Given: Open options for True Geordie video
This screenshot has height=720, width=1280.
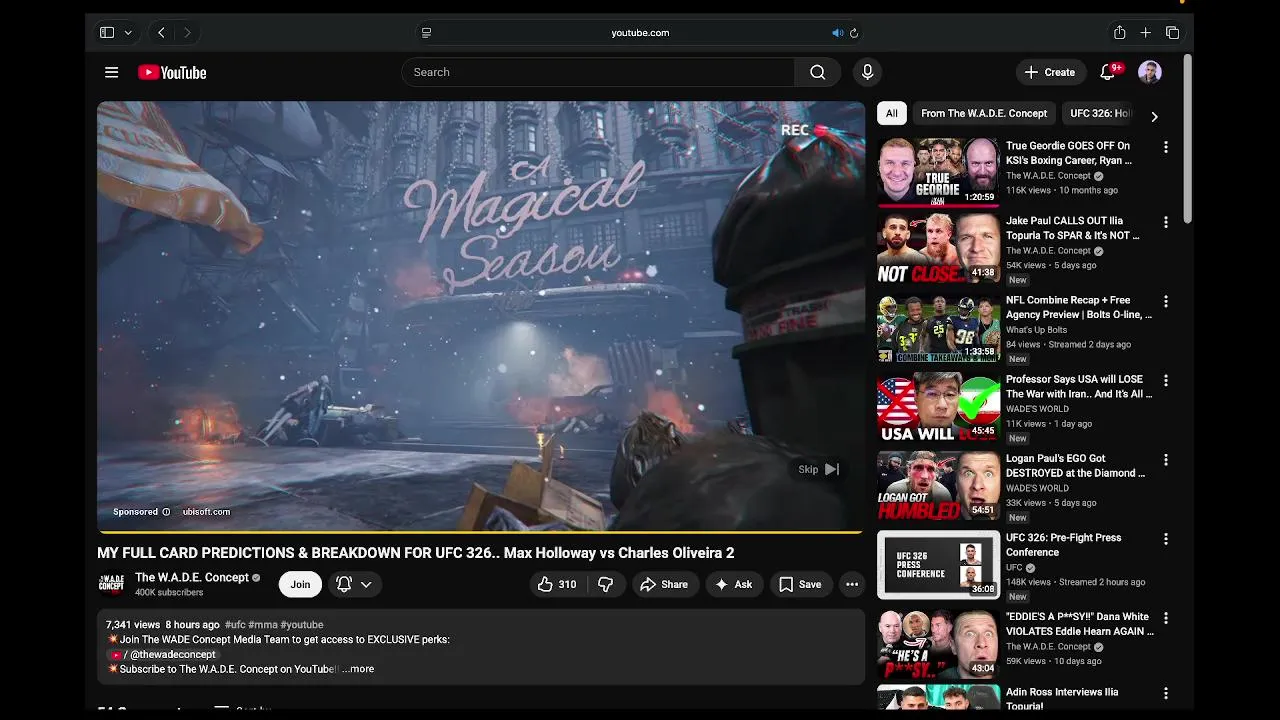Looking at the screenshot, I should [x=1165, y=147].
